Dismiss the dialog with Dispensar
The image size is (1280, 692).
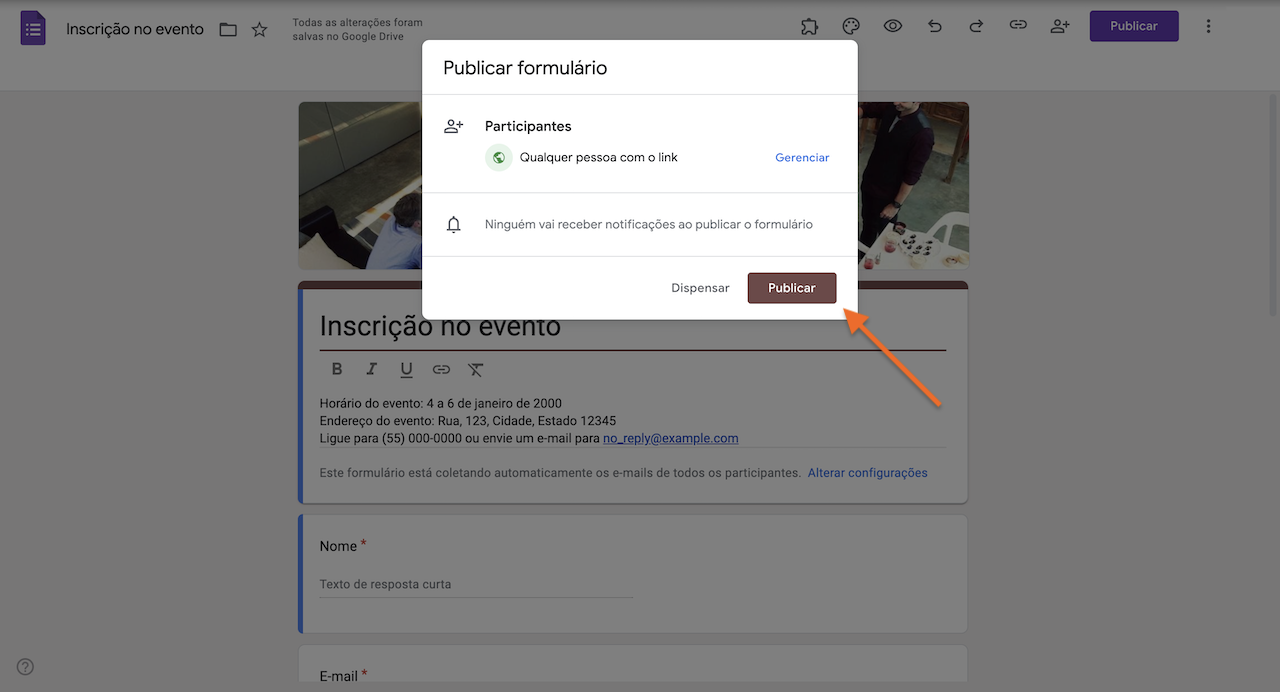700,288
